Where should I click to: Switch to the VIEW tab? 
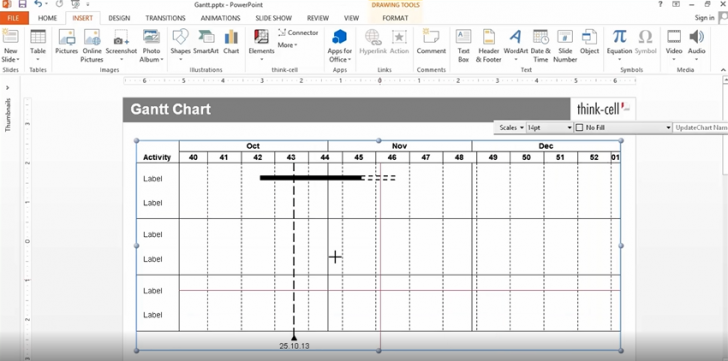[x=351, y=18]
